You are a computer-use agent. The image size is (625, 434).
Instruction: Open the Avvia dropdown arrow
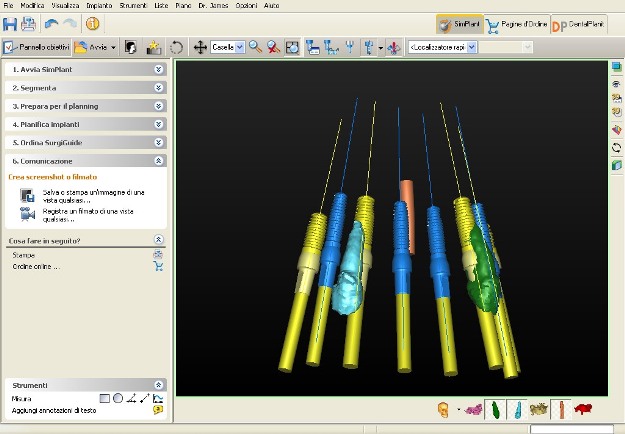coord(113,47)
